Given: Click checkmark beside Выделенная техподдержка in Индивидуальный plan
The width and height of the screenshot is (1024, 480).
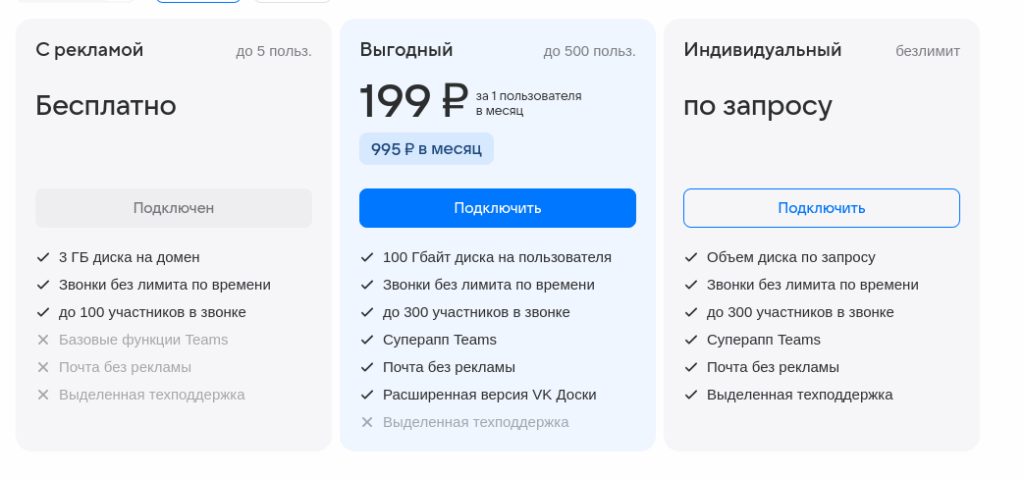Looking at the screenshot, I should tap(691, 395).
